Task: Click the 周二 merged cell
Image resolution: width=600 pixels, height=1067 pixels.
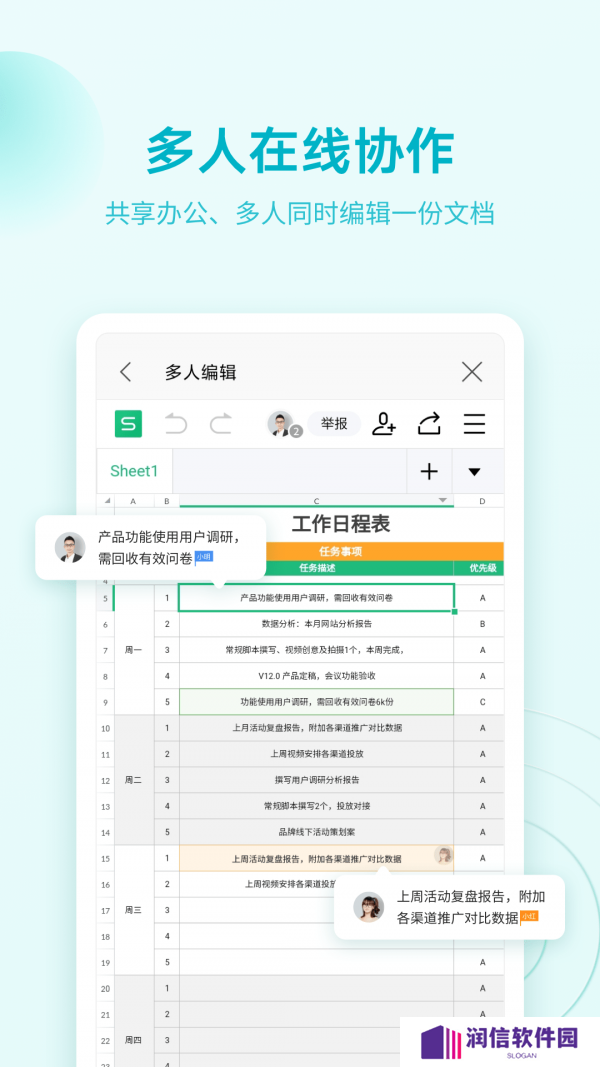Action: 134,781
